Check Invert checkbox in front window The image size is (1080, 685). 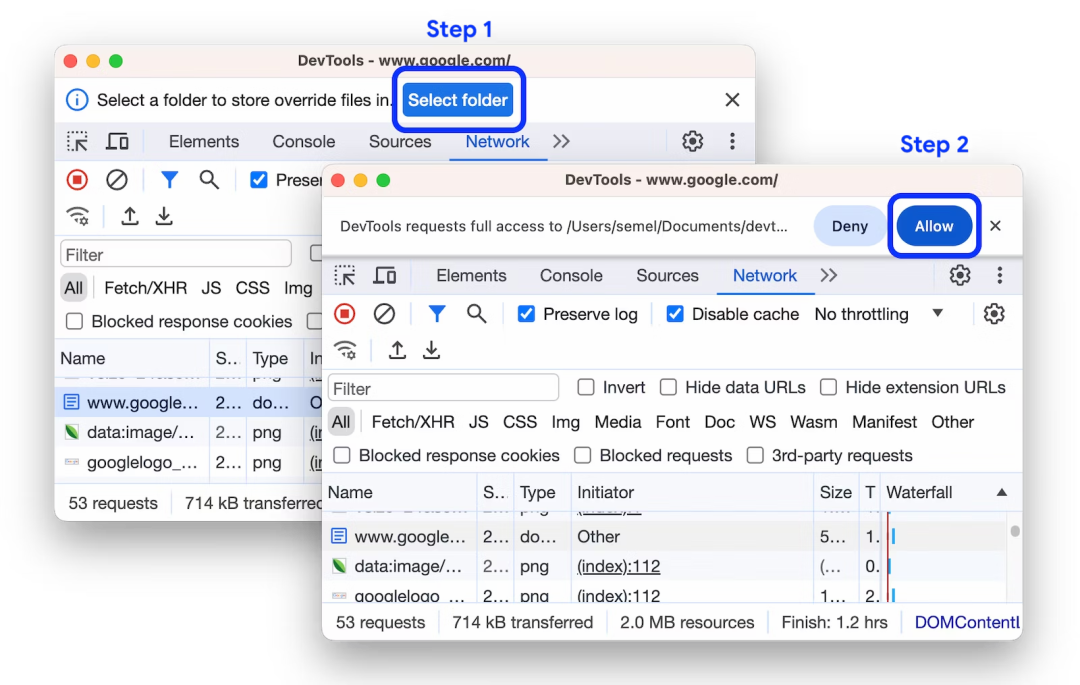pyautogui.click(x=586, y=388)
